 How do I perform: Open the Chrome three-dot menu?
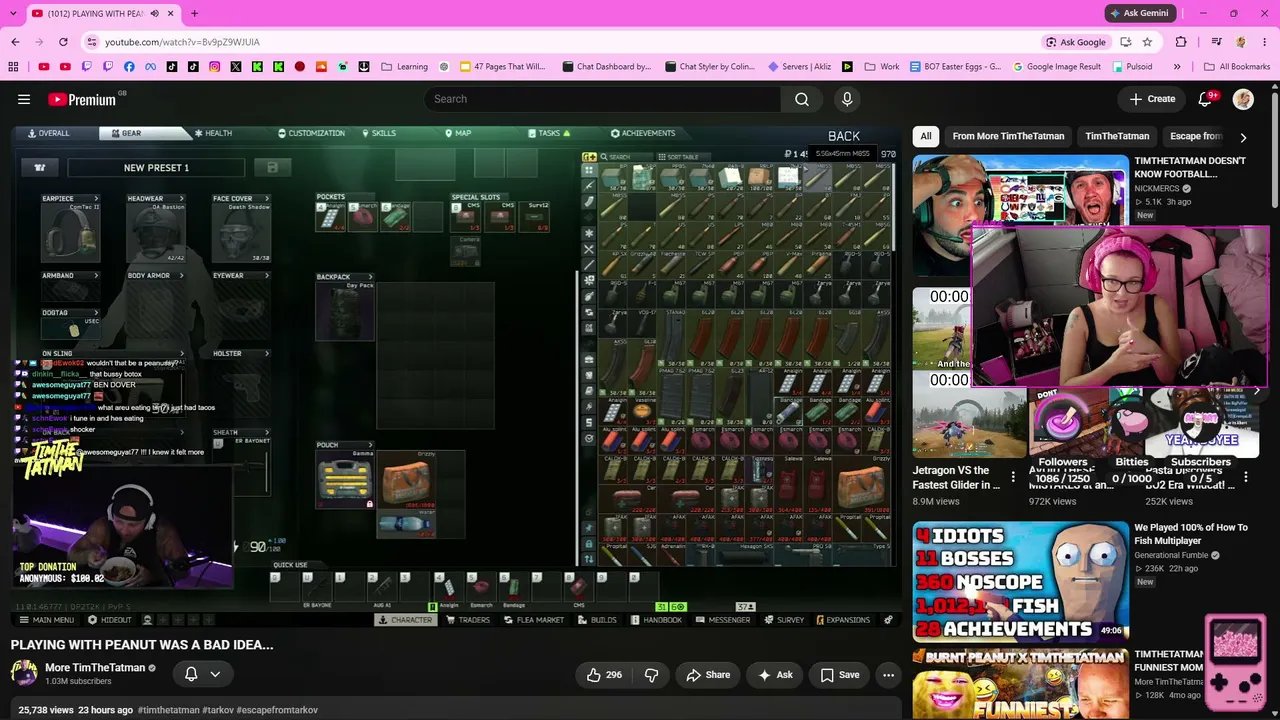pyautogui.click(x=1264, y=42)
